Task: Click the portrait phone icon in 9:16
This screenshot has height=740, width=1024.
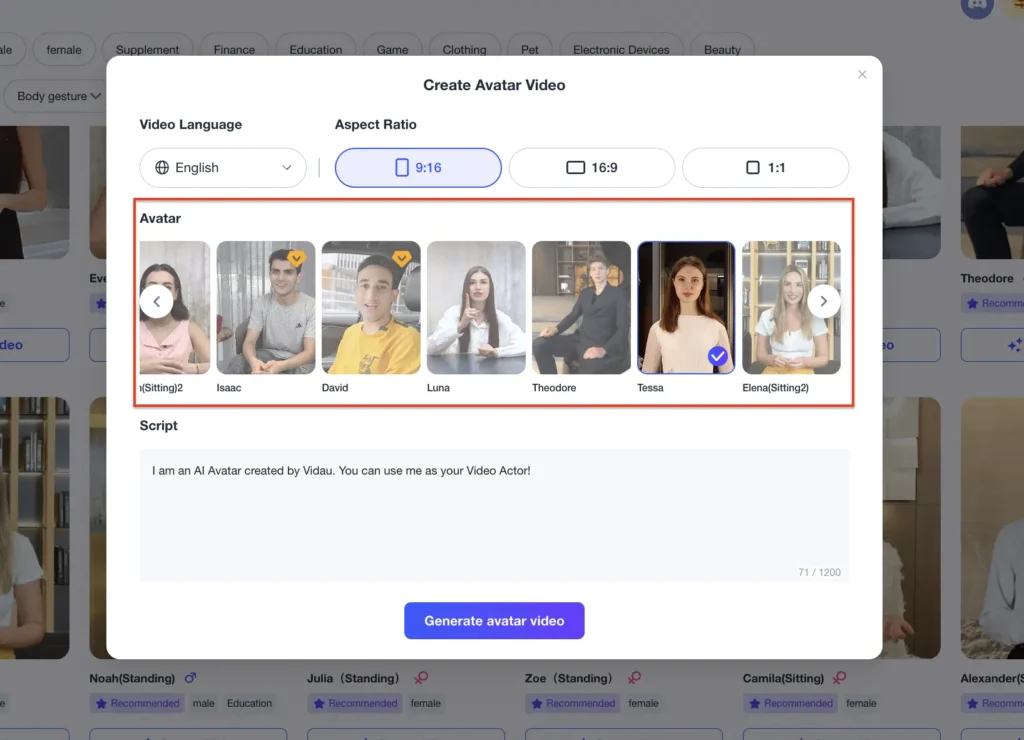Action: (402, 168)
